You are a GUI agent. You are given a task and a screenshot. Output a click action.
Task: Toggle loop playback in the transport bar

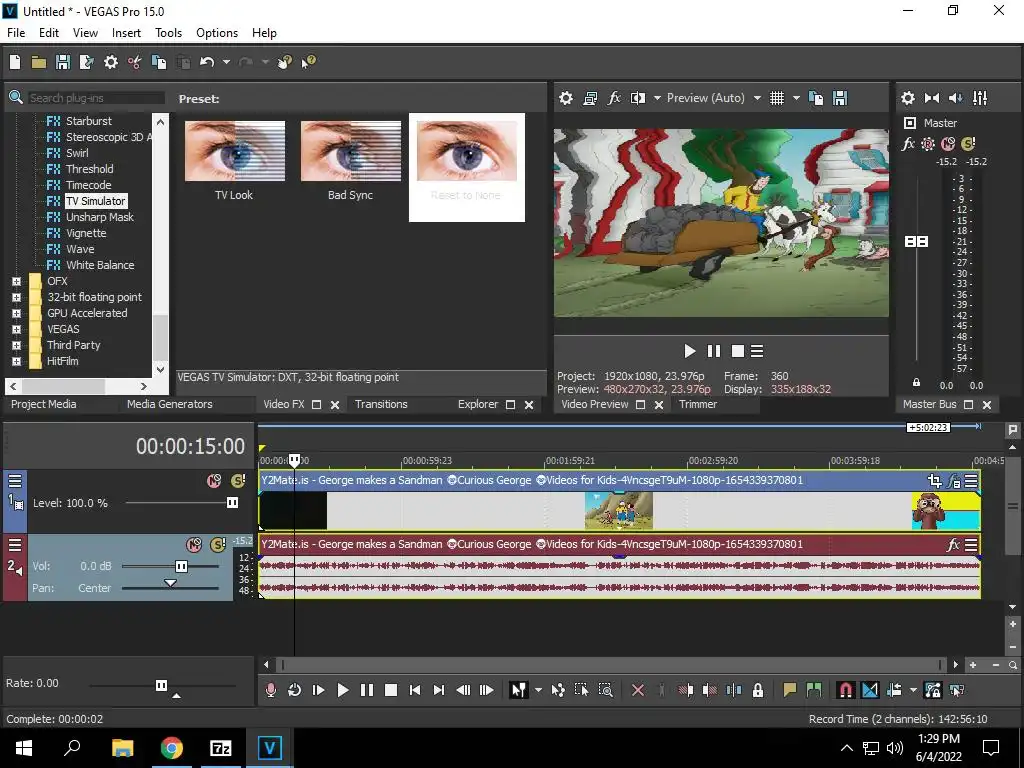coord(295,690)
